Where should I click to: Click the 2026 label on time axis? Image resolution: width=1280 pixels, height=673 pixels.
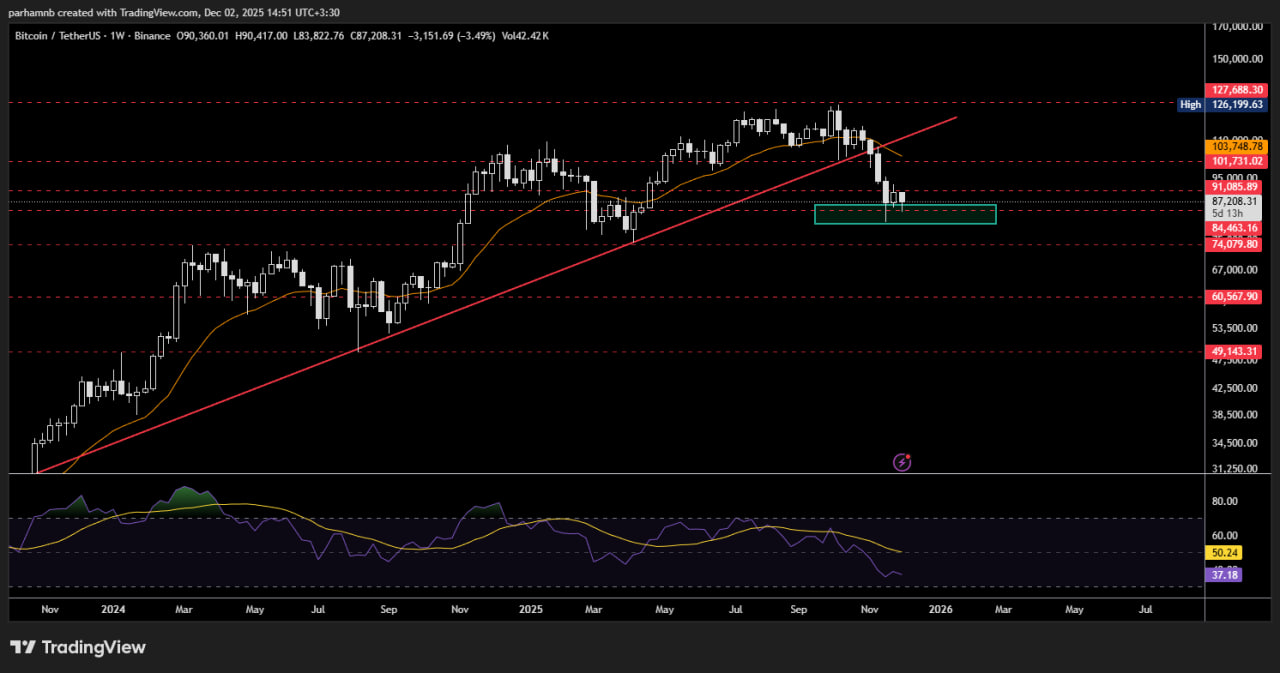tap(940, 608)
